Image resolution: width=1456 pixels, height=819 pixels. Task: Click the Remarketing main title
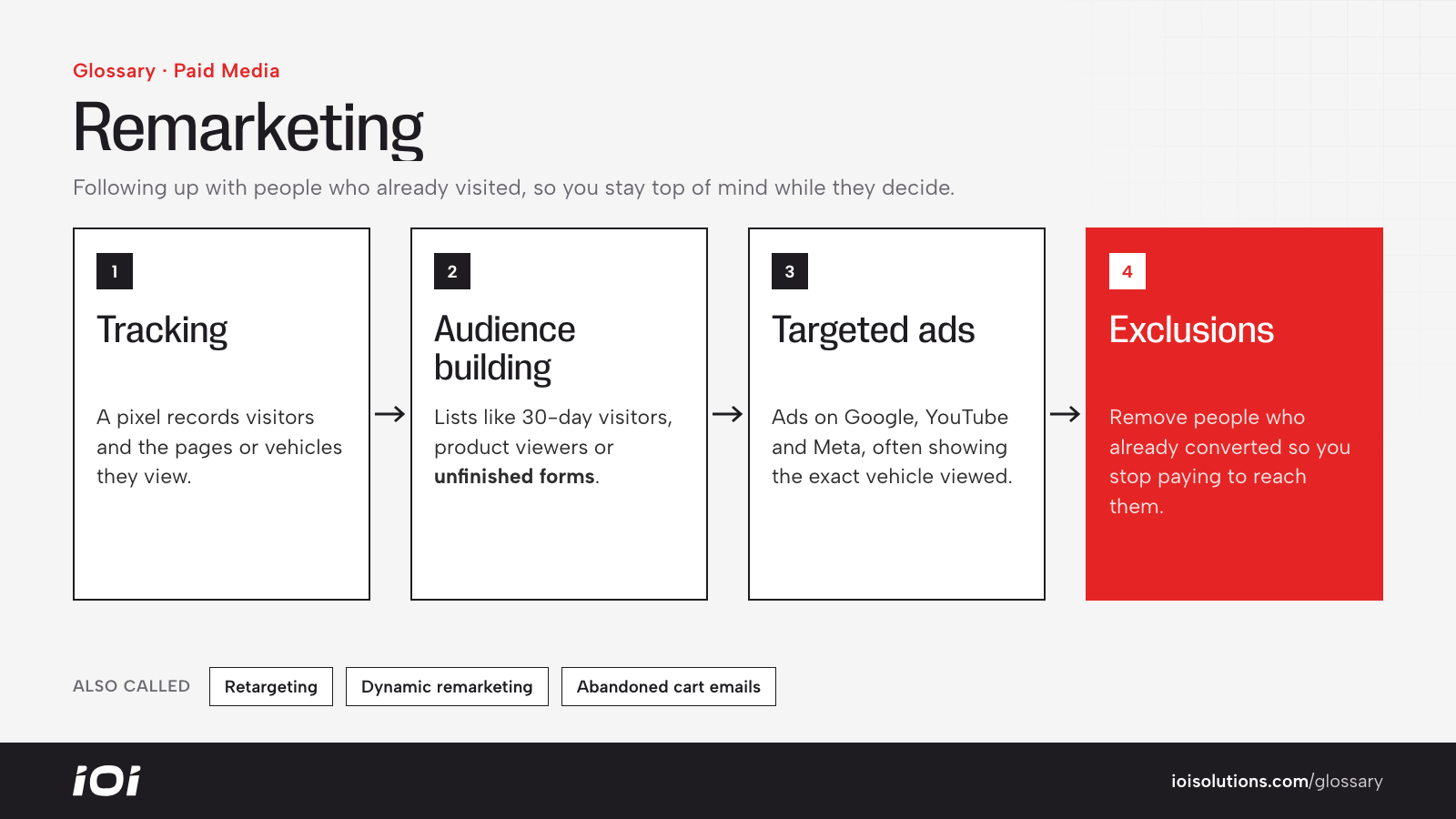(248, 128)
